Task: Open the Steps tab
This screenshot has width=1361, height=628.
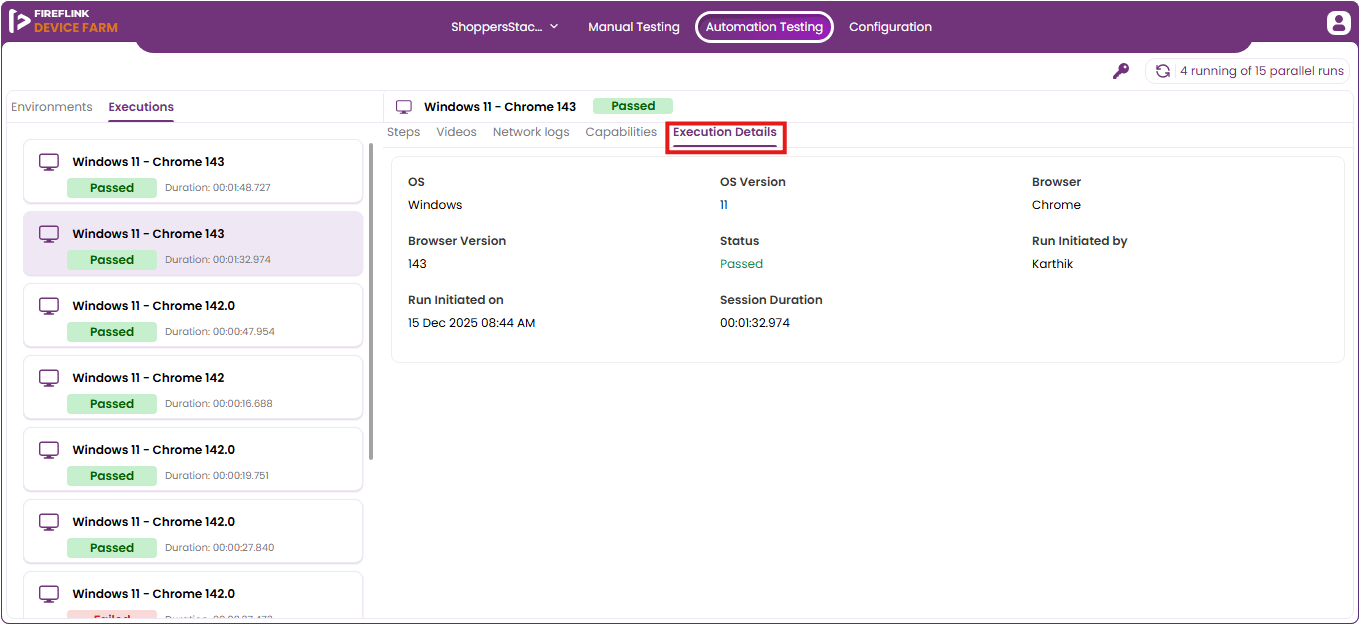Action: pos(404,132)
